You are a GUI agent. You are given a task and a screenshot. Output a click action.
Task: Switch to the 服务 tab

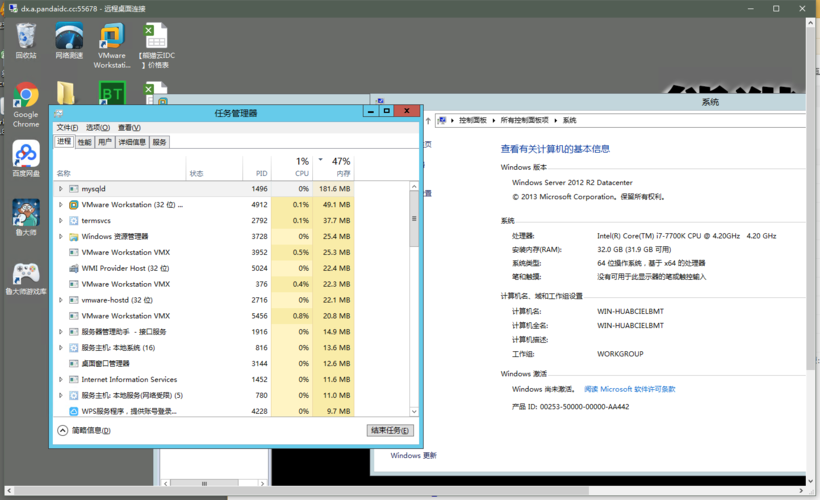(159, 142)
